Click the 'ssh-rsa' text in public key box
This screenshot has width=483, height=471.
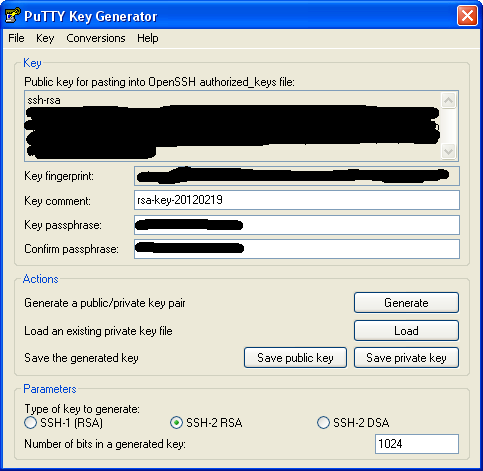point(44,100)
